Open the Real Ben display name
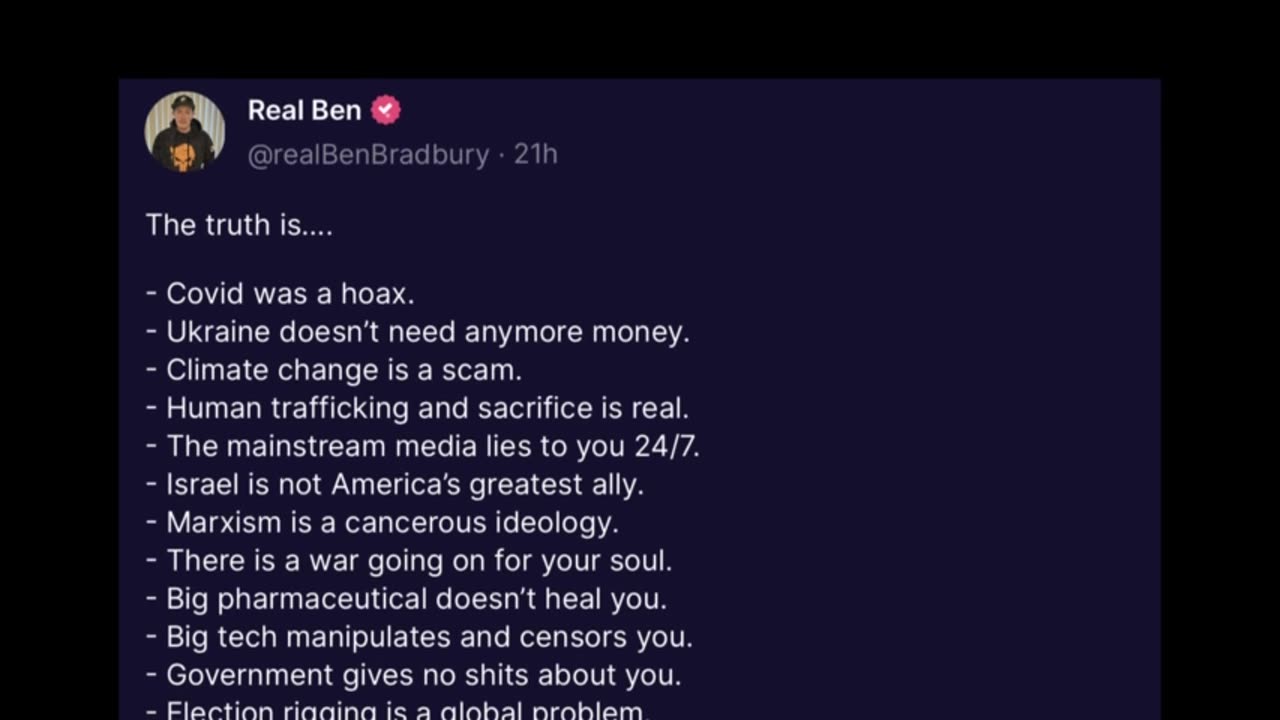This screenshot has width=1280, height=720. tap(304, 110)
